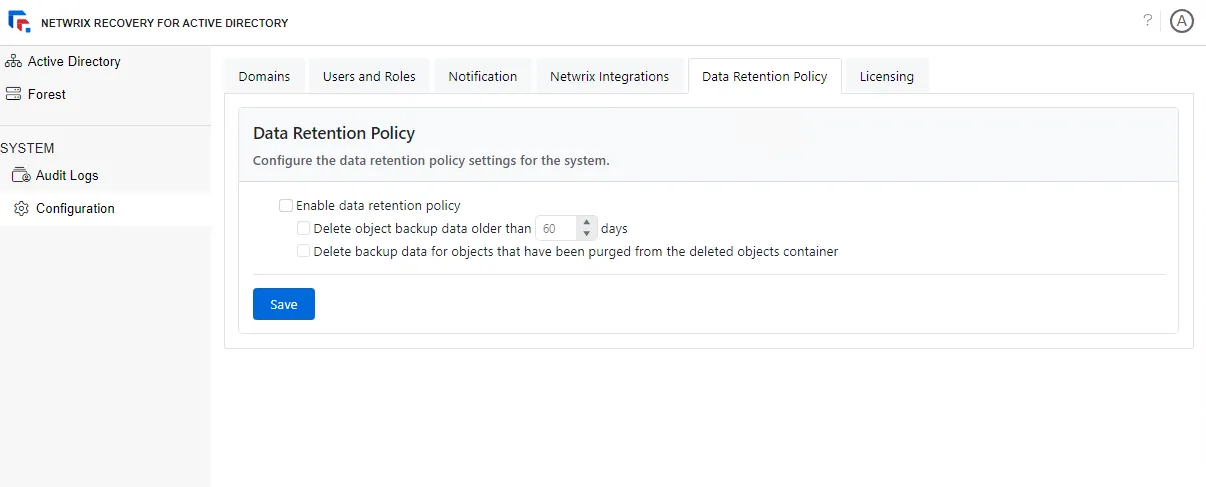Switch to the Users and Roles tab
1206x487 pixels.
pyautogui.click(x=369, y=76)
